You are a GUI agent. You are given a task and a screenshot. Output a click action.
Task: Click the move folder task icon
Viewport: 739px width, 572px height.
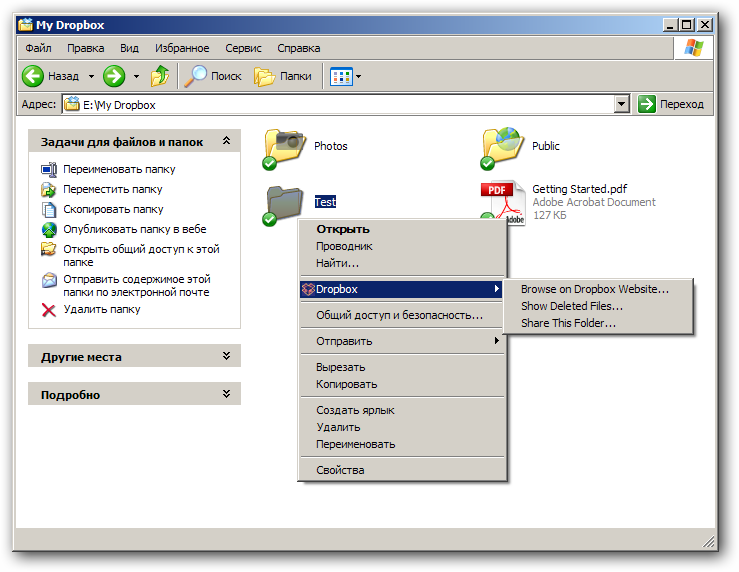pos(49,189)
